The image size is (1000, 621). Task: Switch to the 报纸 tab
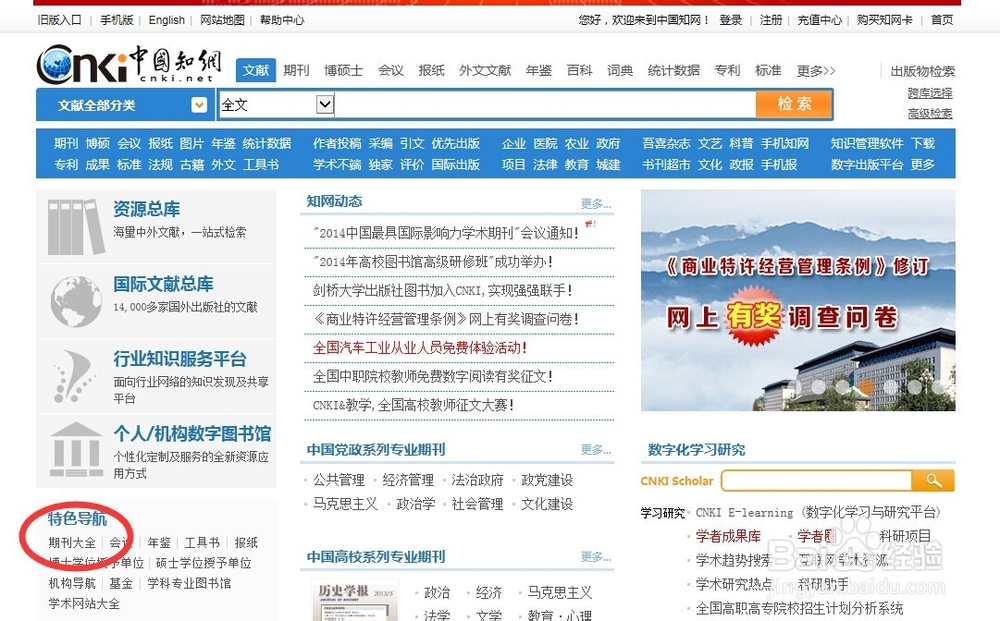[431, 70]
